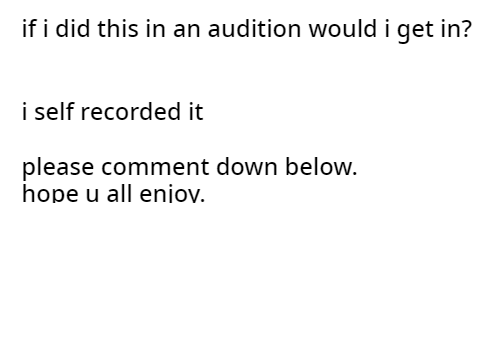Screen dimensions: 480x360
Task: Click the word "below."
Action: pyautogui.click(x=321, y=166)
